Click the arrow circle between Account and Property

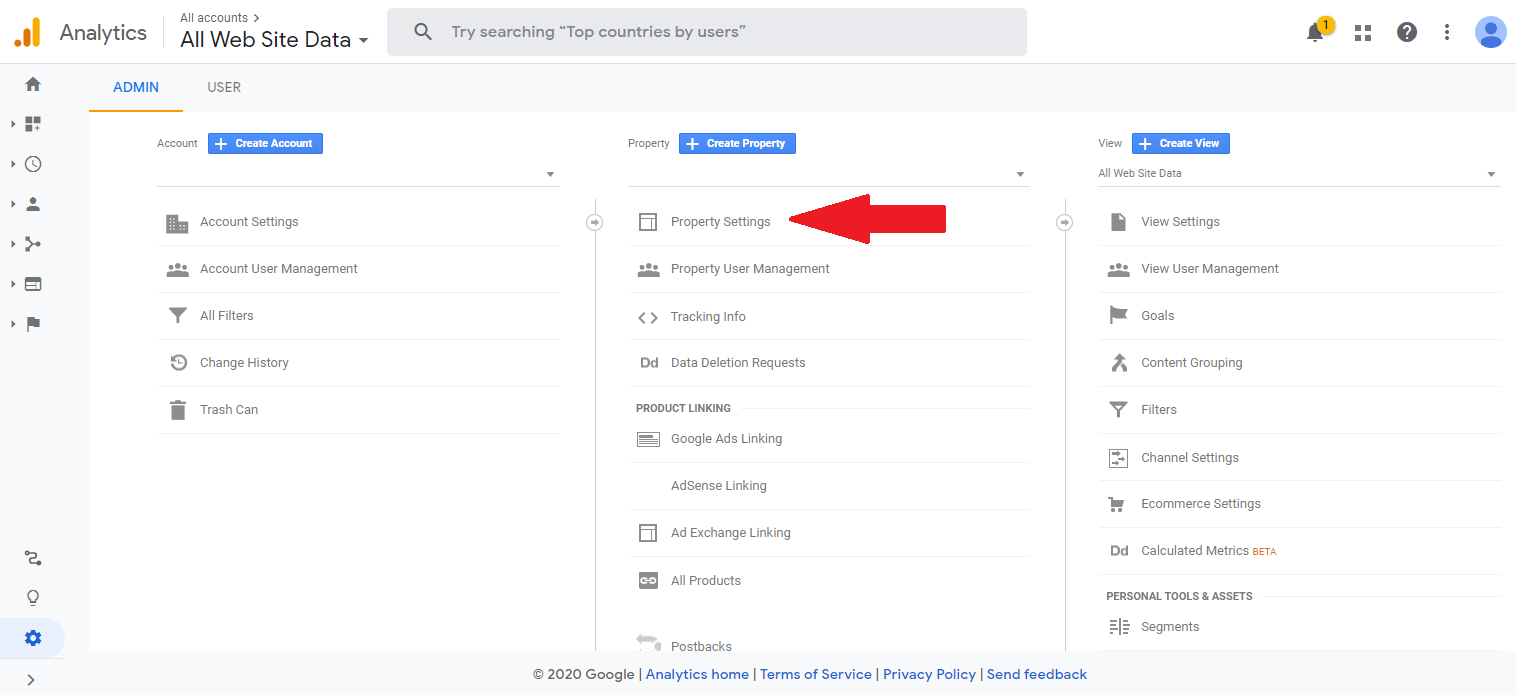tap(594, 223)
